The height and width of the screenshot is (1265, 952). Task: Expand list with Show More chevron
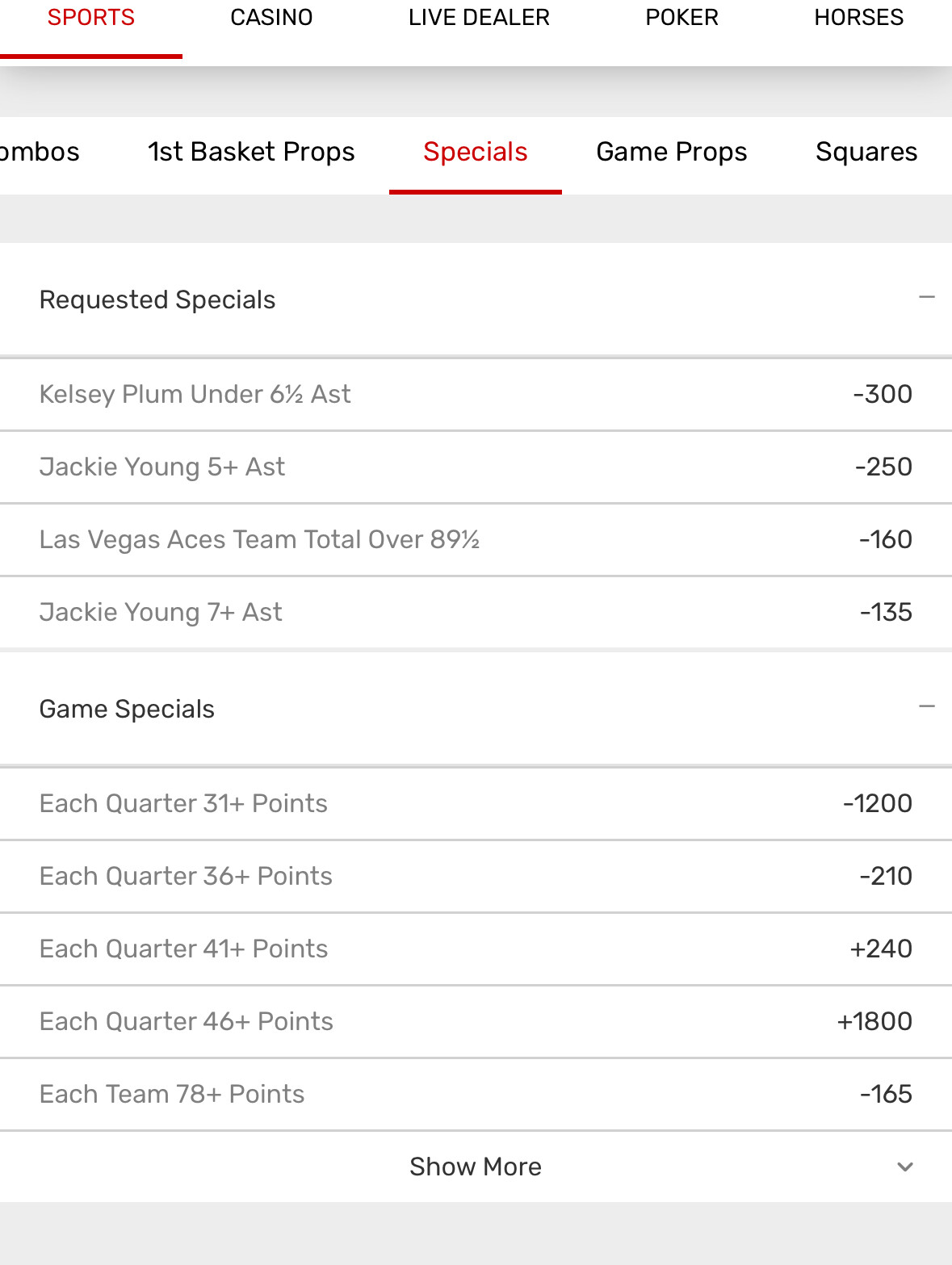coord(905,1167)
